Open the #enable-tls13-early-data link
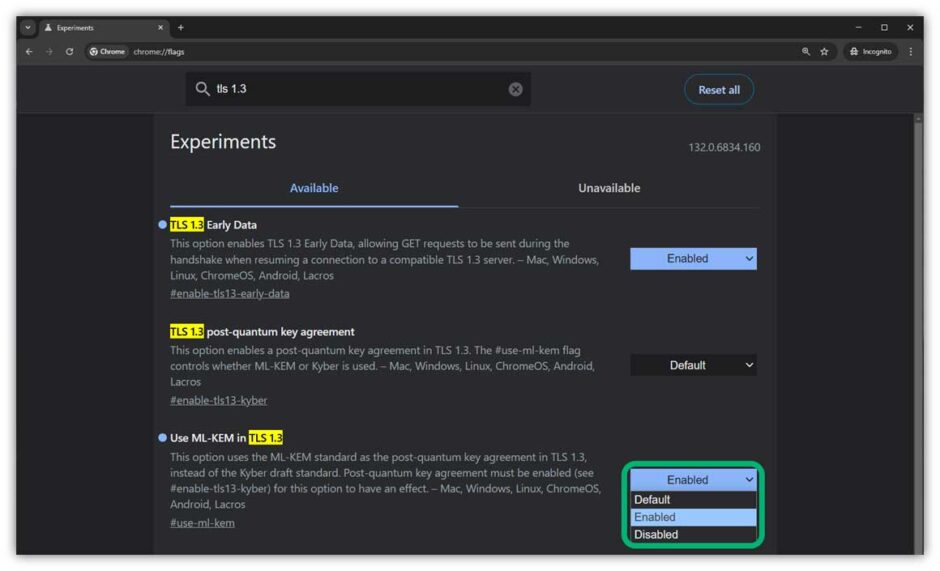This screenshot has height=571, width=940. 230,294
